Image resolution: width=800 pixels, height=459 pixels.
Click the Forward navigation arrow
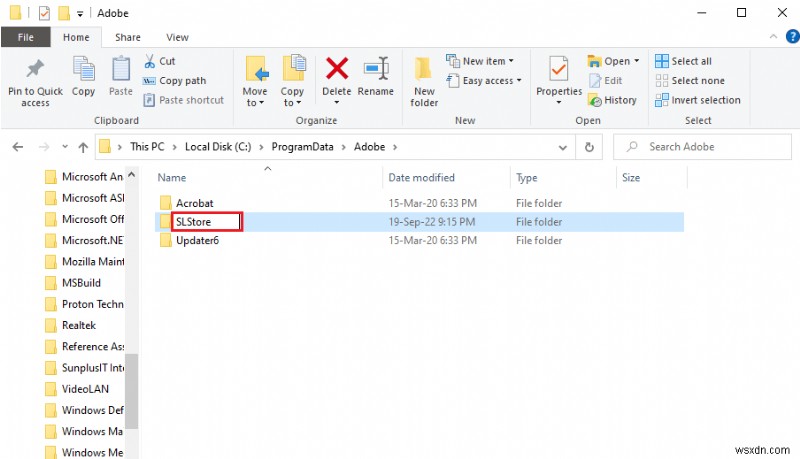pyautogui.click(x=44, y=147)
